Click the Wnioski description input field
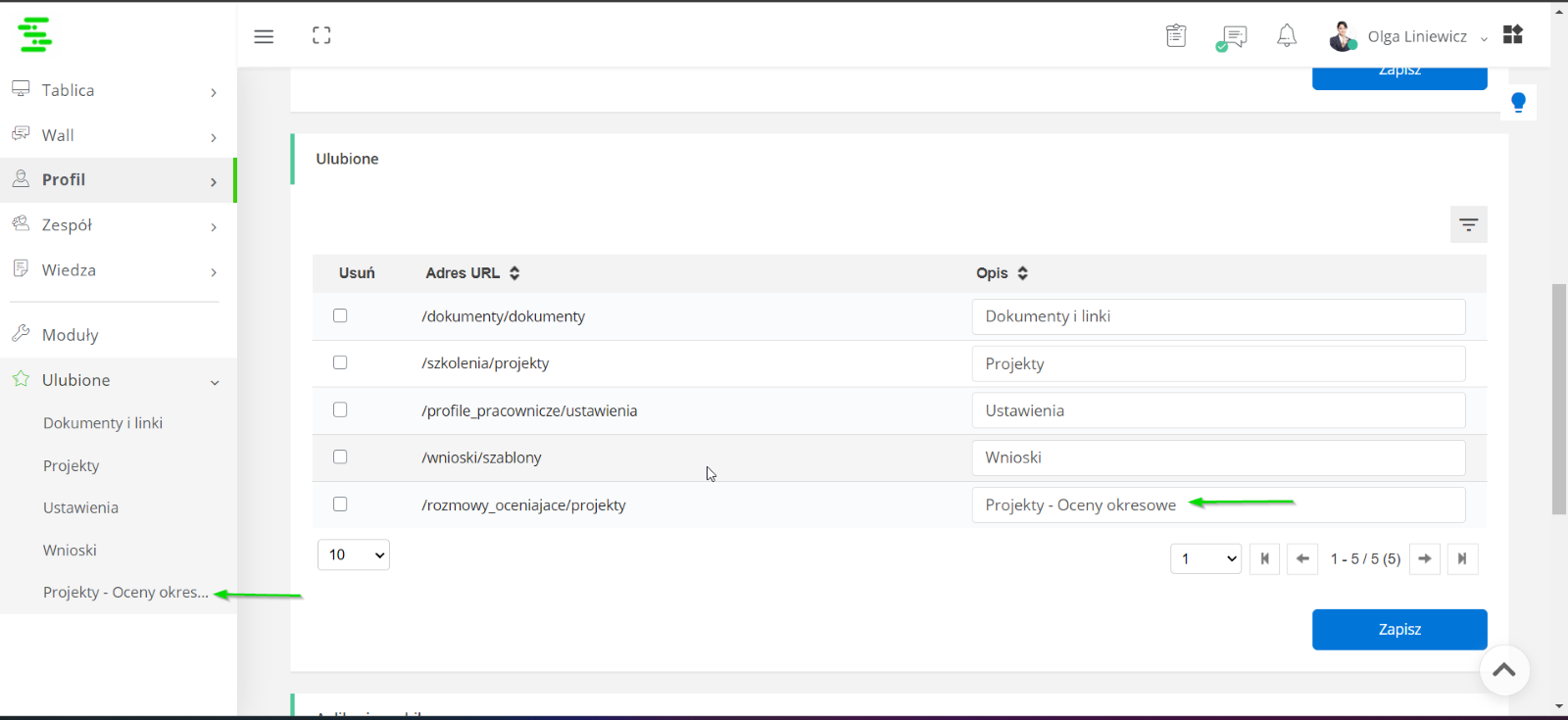This screenshot has width=1568, height=720. pyautogui.click(x=1218, y=457)
